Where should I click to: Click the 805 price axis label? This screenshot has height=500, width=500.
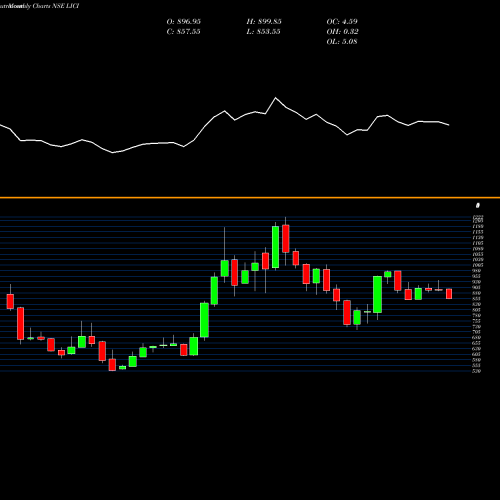tap(477, 310)
